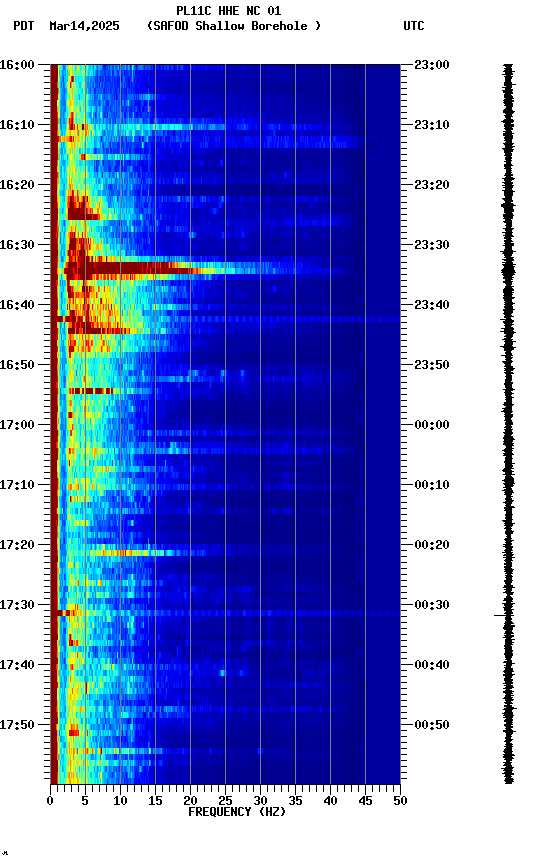
Task: Click the 16:40 PDT time label
Action: [17, 305]
